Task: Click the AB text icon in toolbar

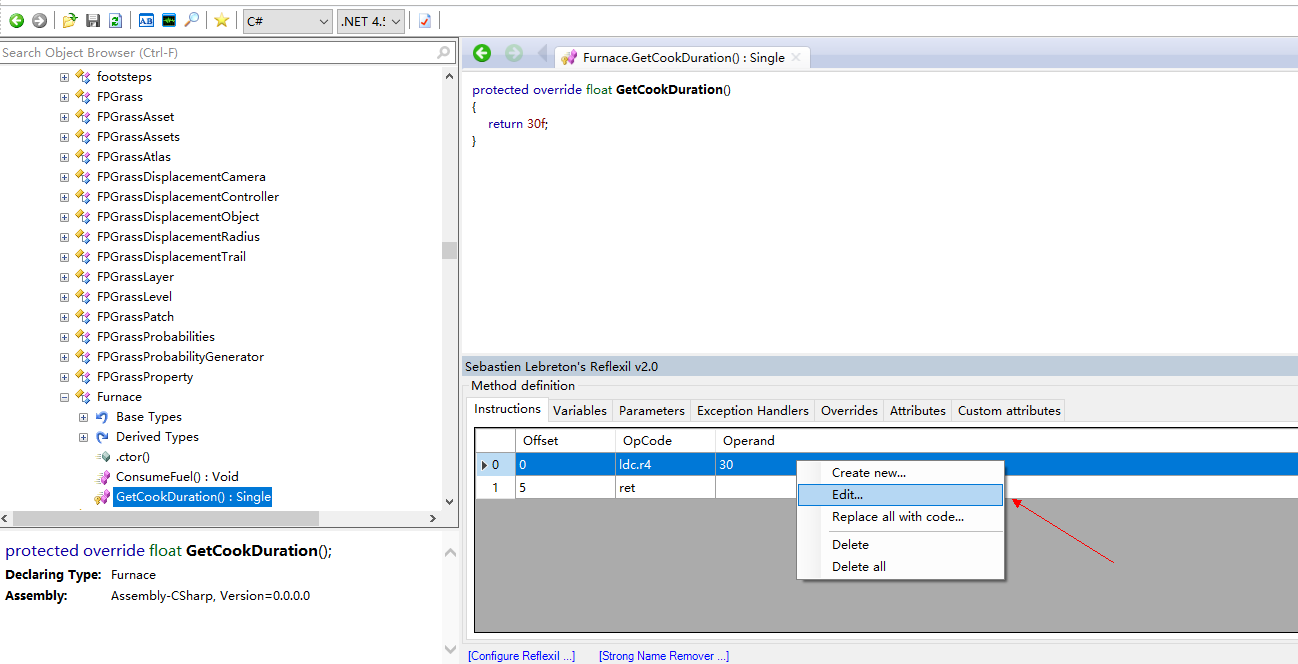Action: [x=146, y=20]
